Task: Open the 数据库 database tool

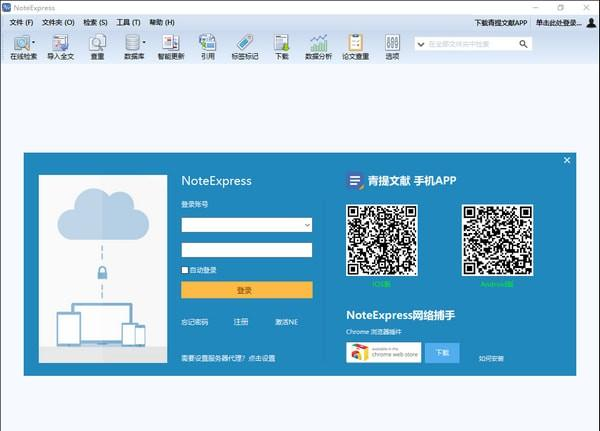Action: 133,47
